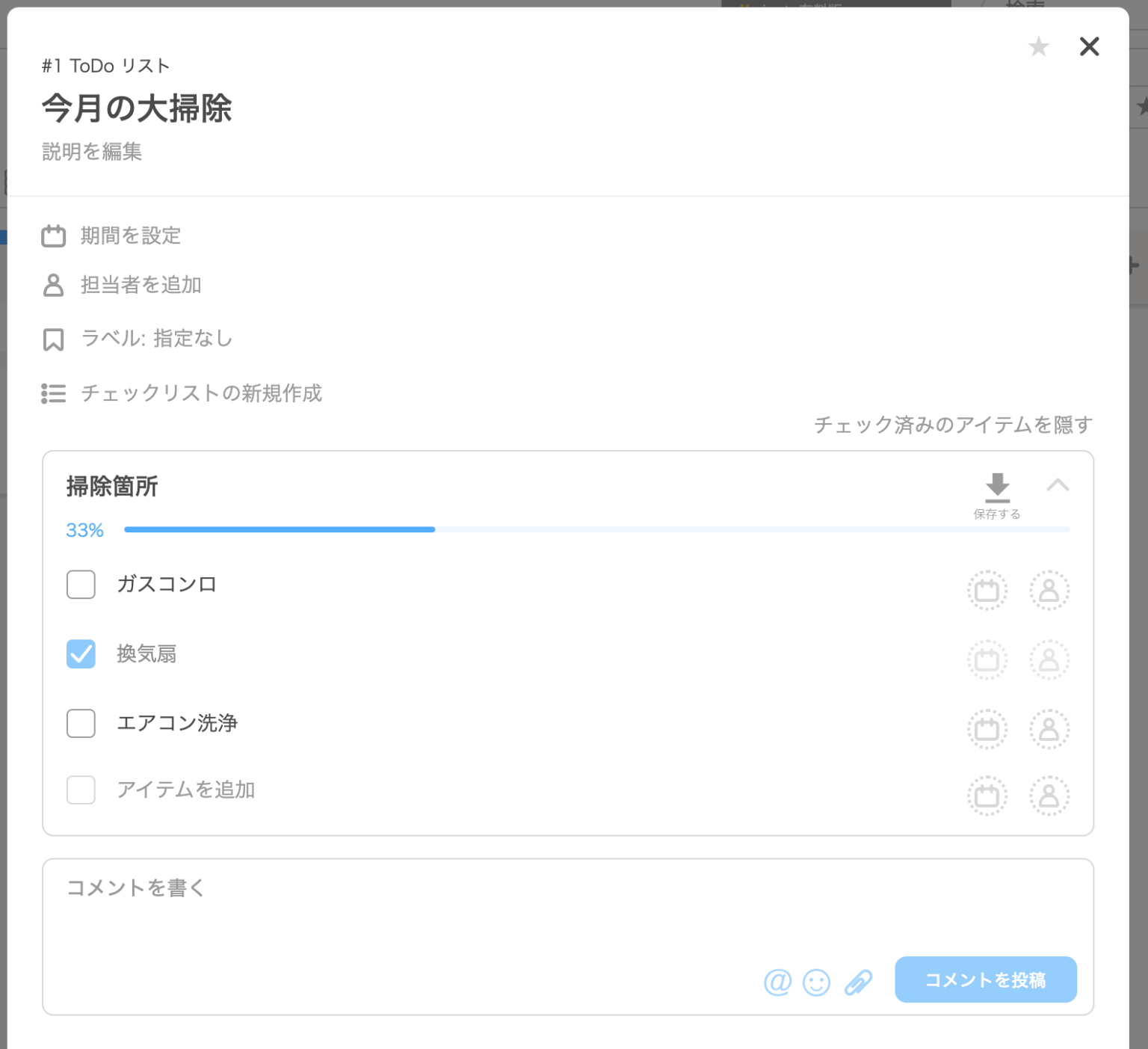Collapse the 掃除箇所 checklist
This screenshot has height=1049, width=1148.
[x=1059, y=485]
